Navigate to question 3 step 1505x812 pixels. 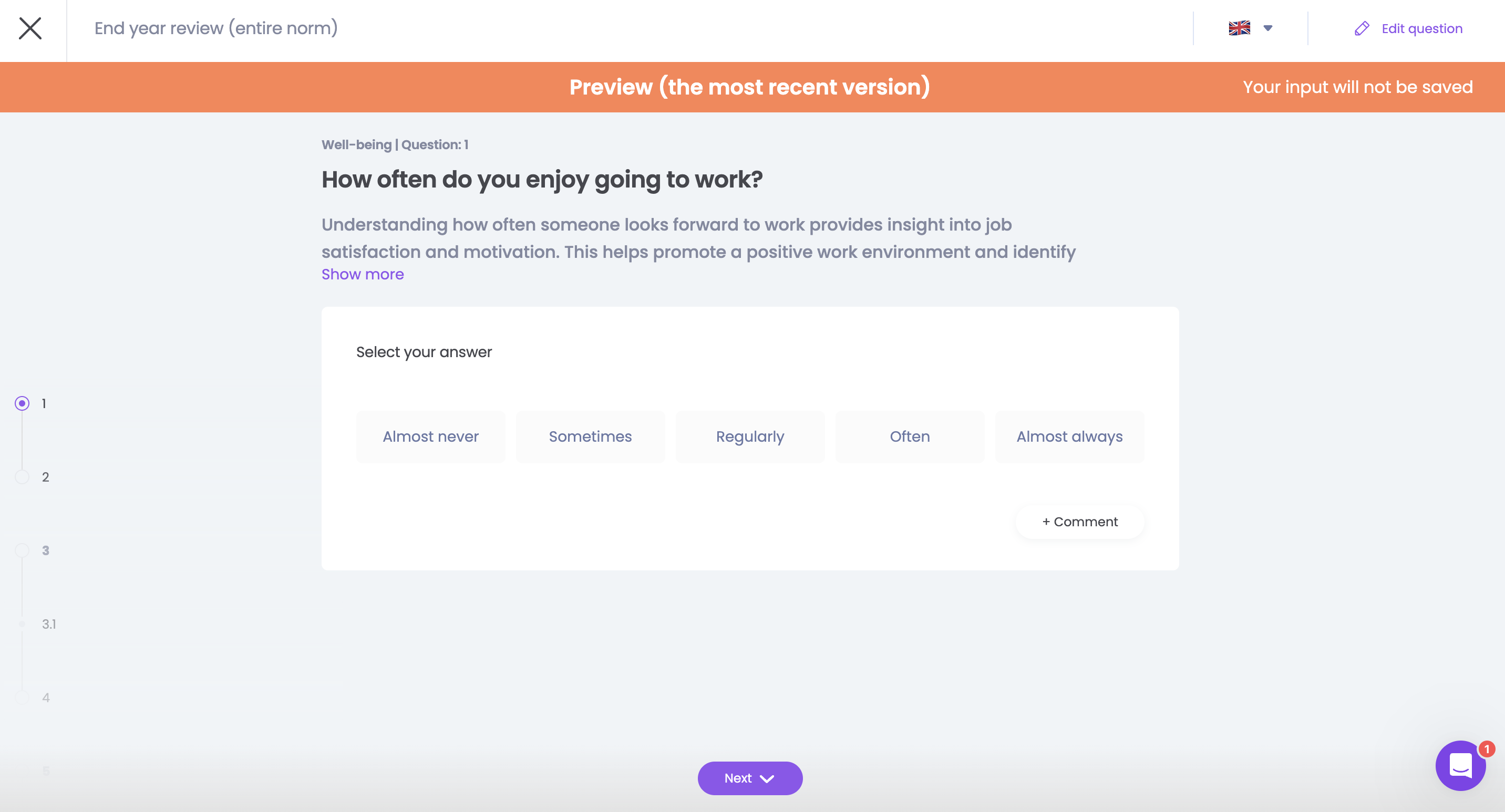tap(22, 550)
